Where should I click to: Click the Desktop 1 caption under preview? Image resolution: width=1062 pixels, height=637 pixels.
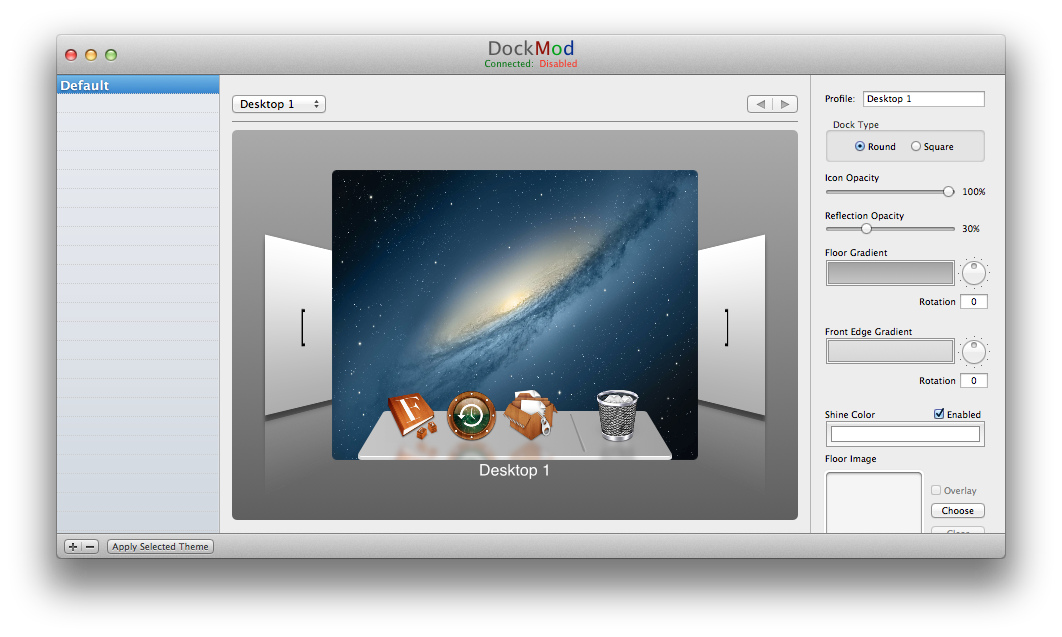click(x=514, y=470)
